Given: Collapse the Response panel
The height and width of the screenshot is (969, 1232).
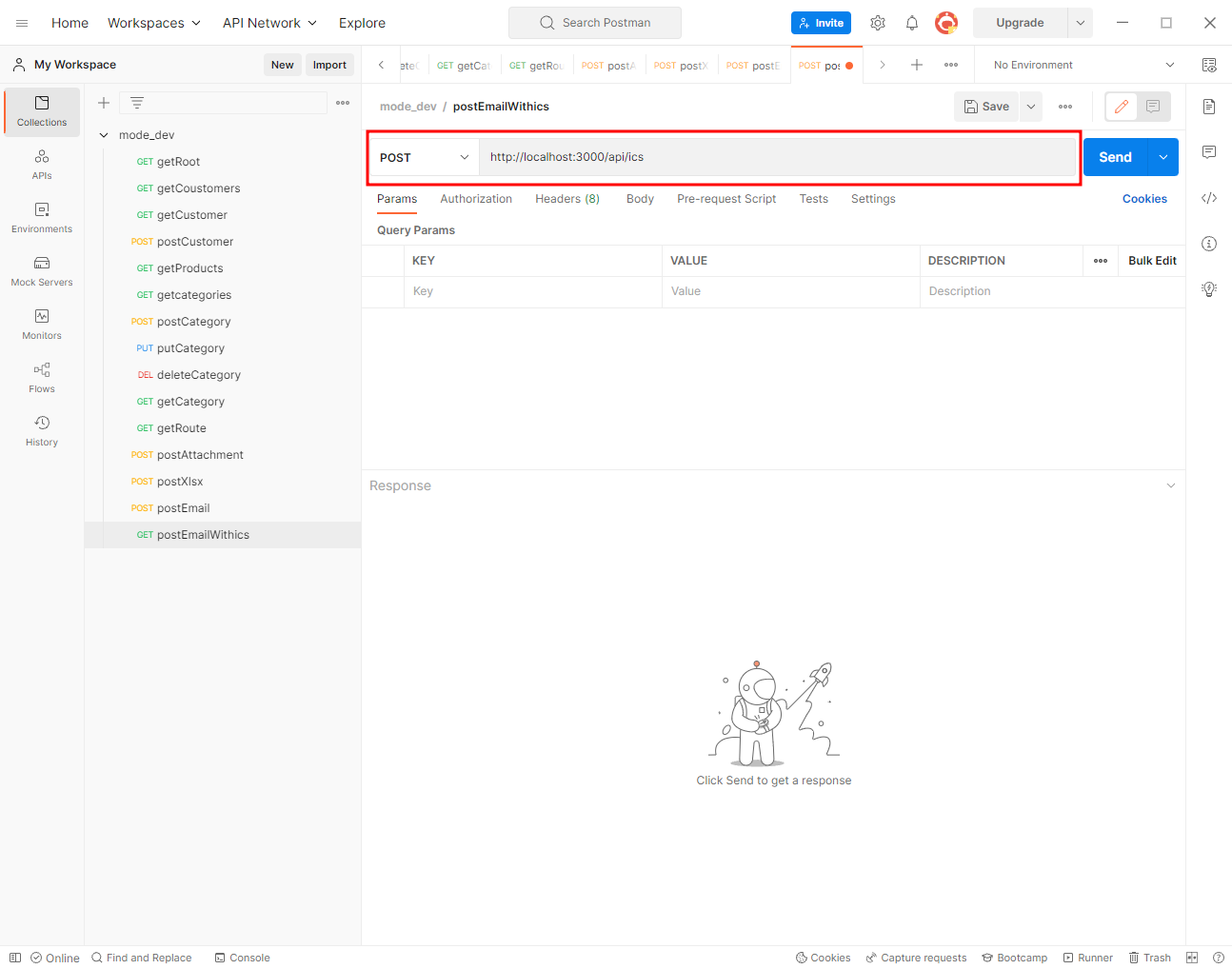Looking at the screenshot, I should coord(1171,485).
